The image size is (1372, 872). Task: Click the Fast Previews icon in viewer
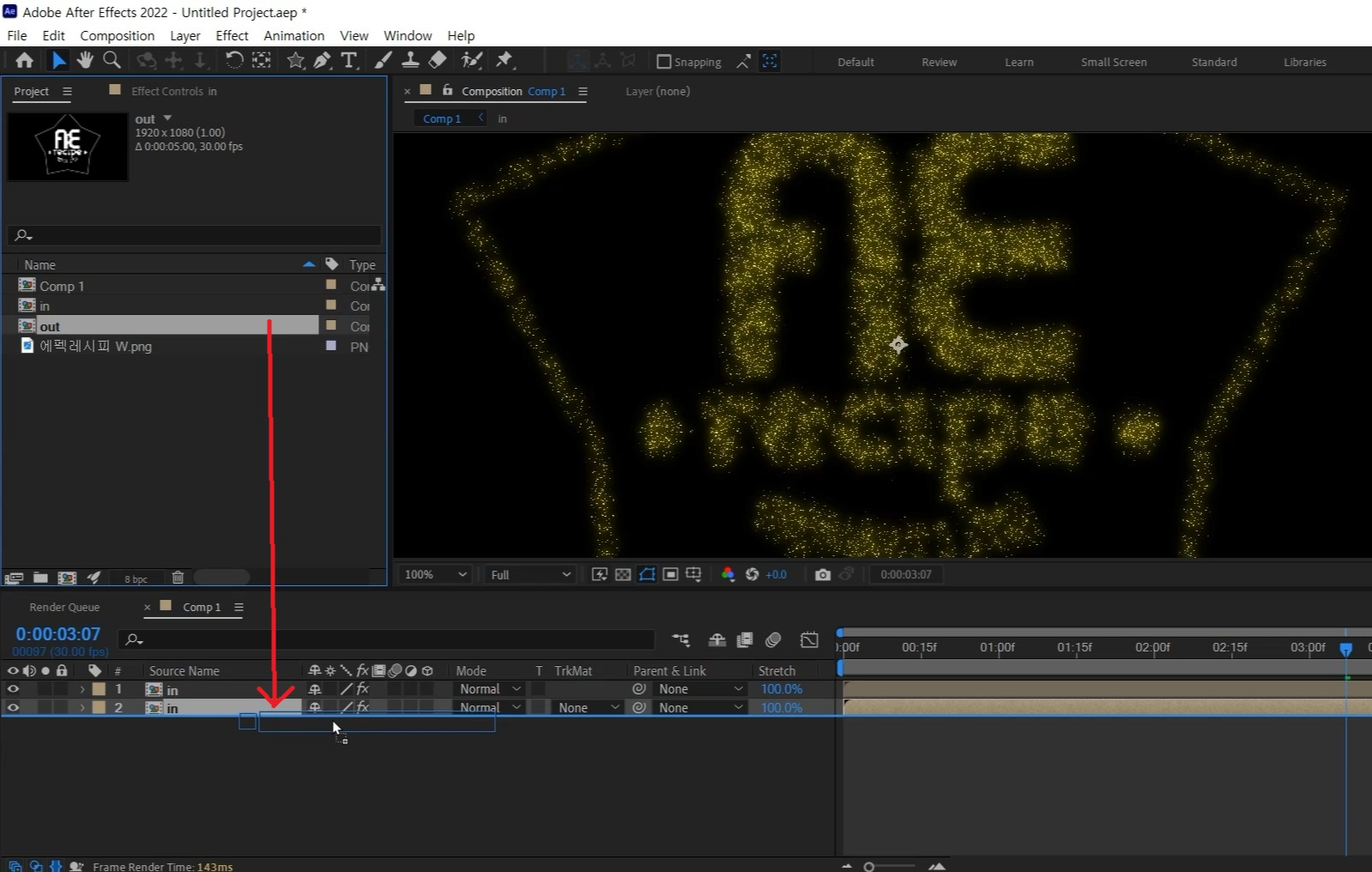click(600, 574)
